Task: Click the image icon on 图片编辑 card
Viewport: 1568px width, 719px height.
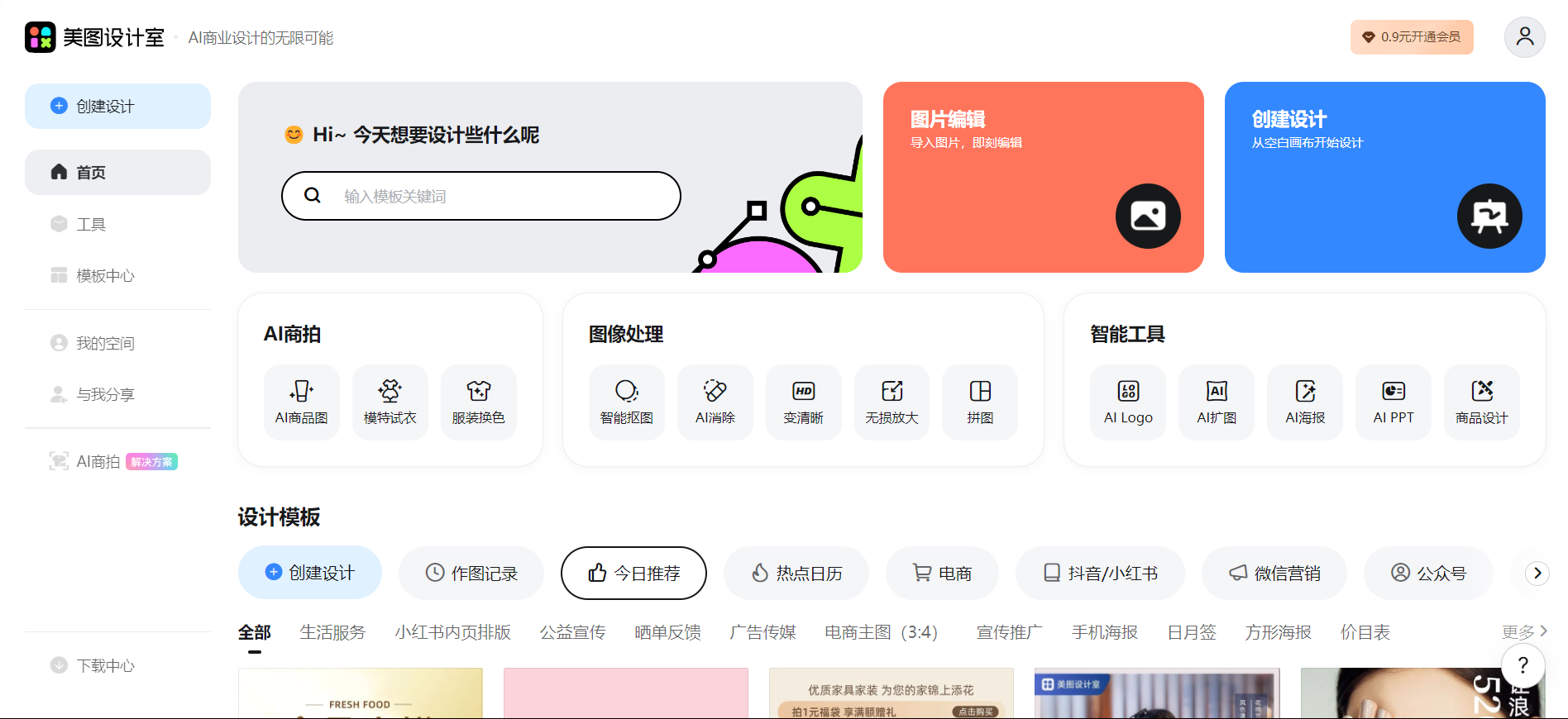Action: coord(1149,217)
